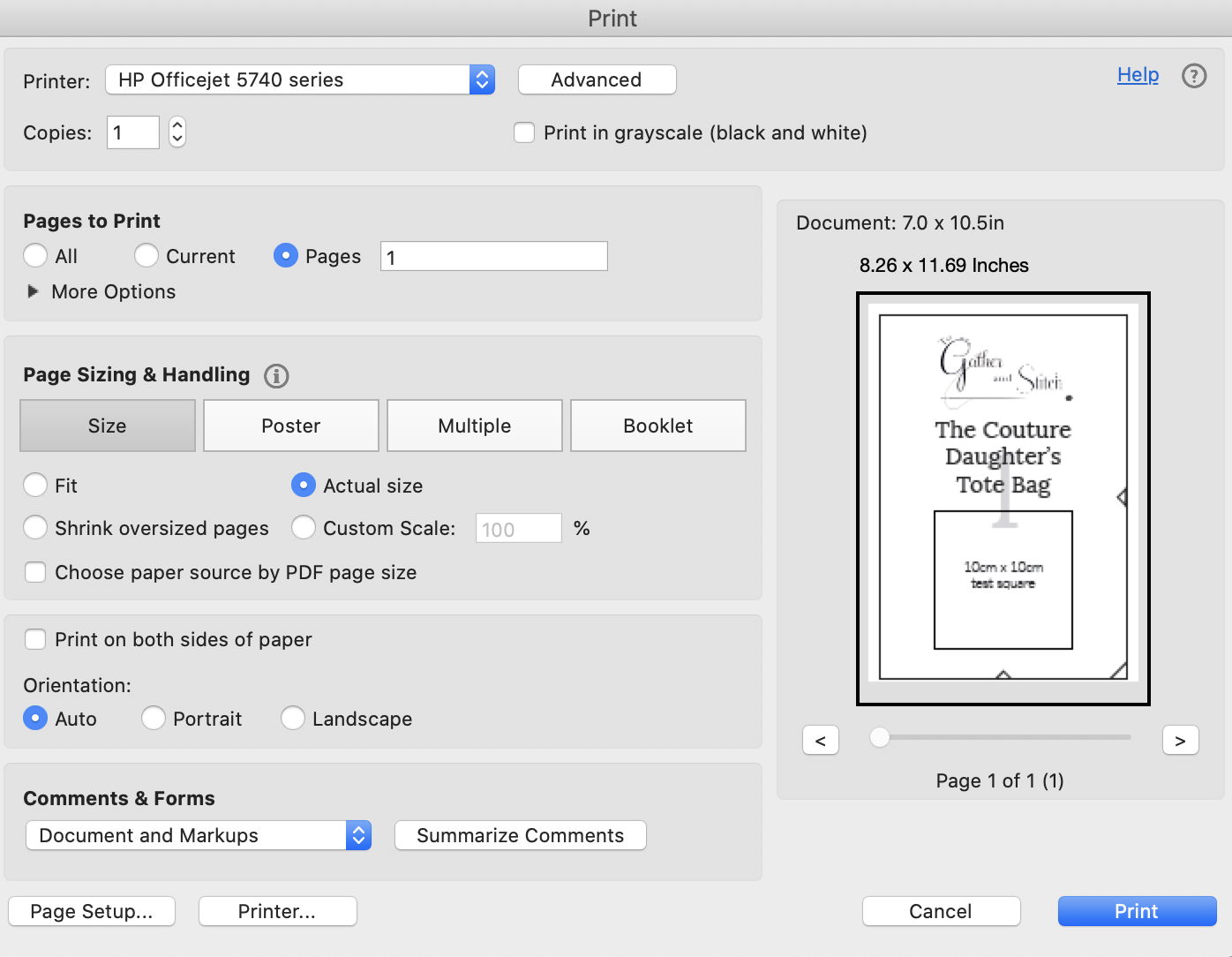
Task: Go to previous preview page arrow
Action: [x=821, y=740]
